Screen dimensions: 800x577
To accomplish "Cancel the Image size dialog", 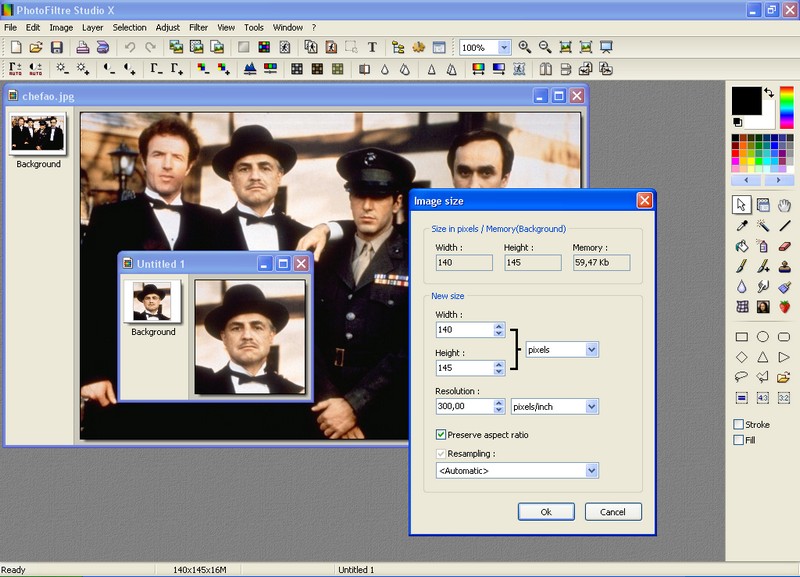I will tap(613, 512).
